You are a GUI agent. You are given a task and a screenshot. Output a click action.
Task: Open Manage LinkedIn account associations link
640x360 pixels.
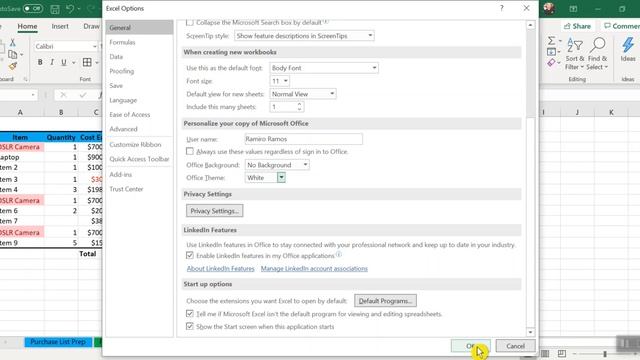tap(314, 269)
